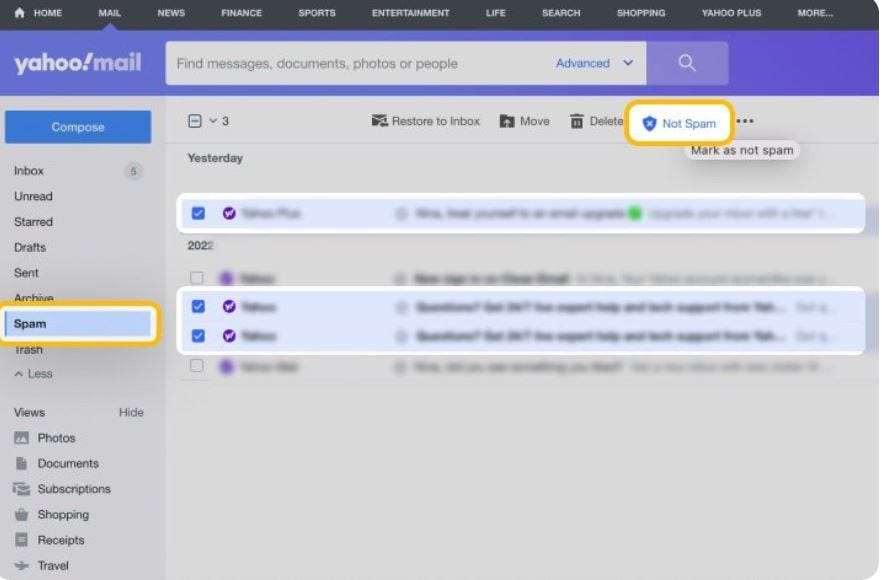Open the Entertainment section

[x=409, y=13]
